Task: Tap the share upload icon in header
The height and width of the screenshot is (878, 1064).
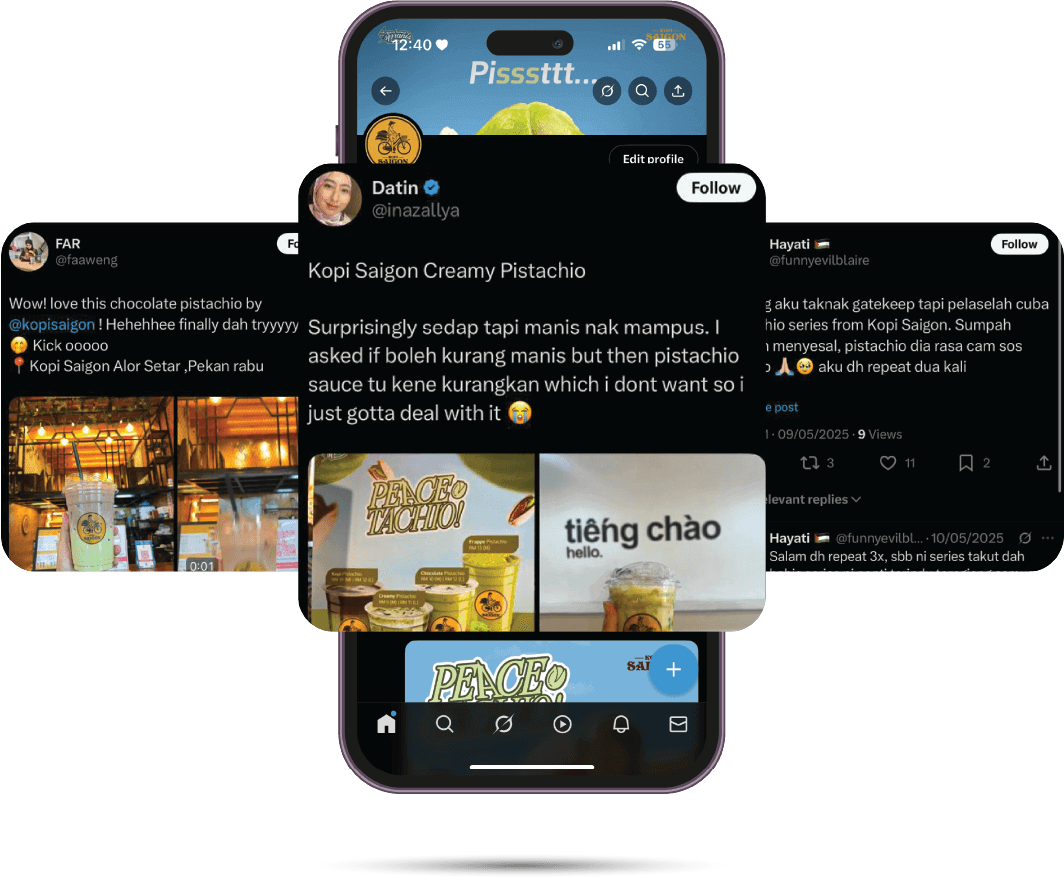Action: tap(678, 91)
